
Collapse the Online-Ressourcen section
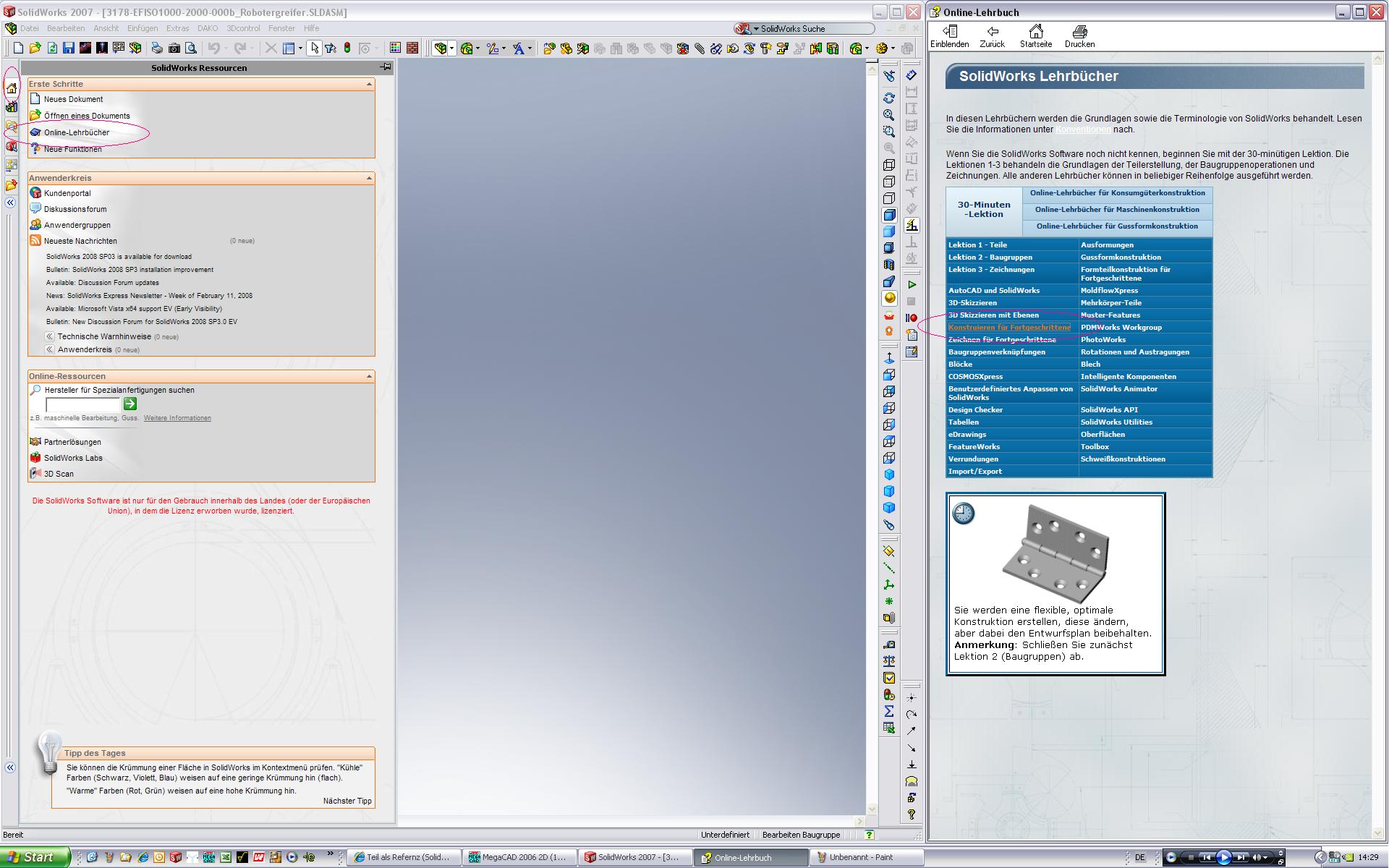[x=369, y=376]
